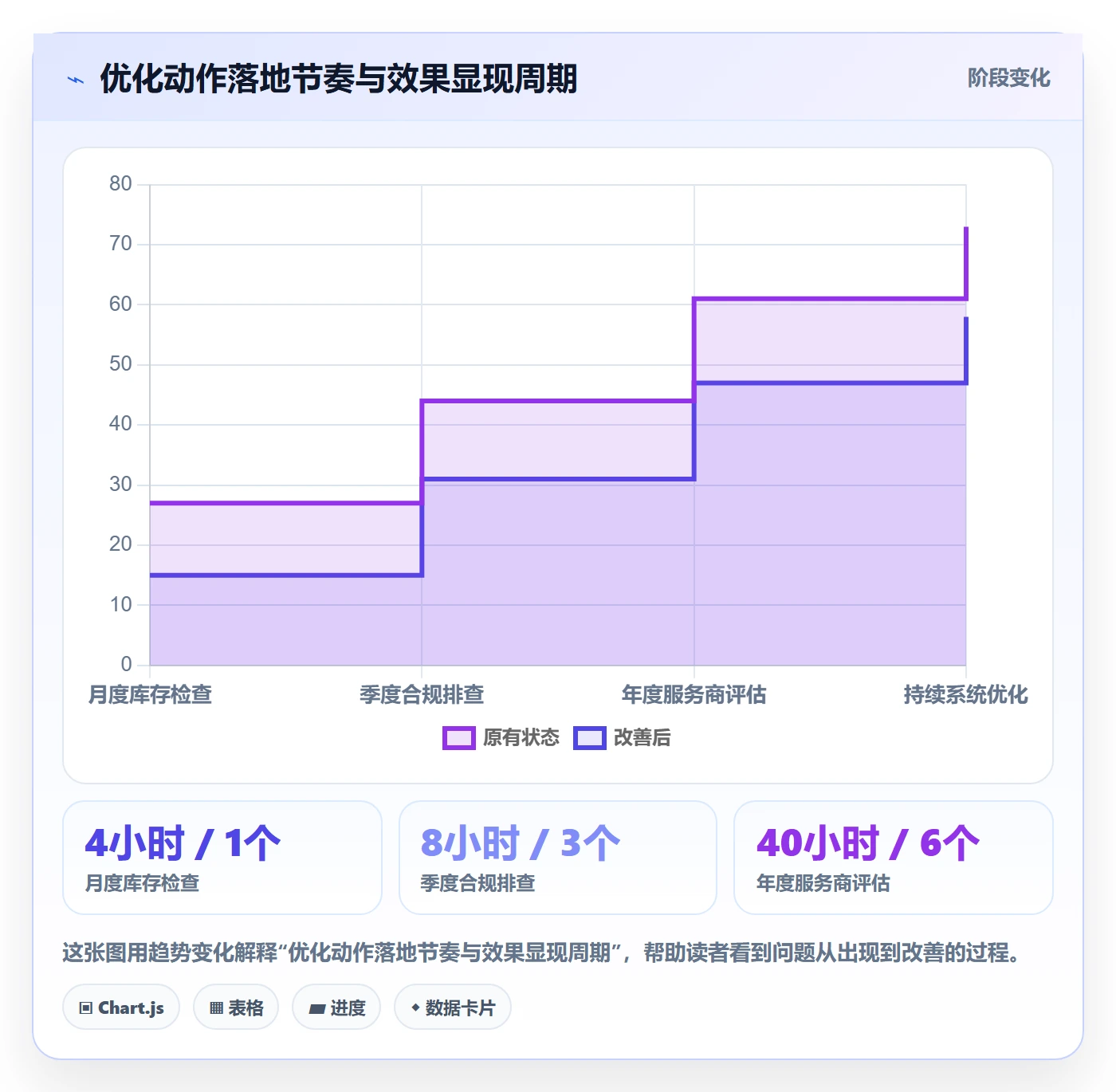
Task: Select the 进度 tag chip
Action: (x=336, y=1008)
